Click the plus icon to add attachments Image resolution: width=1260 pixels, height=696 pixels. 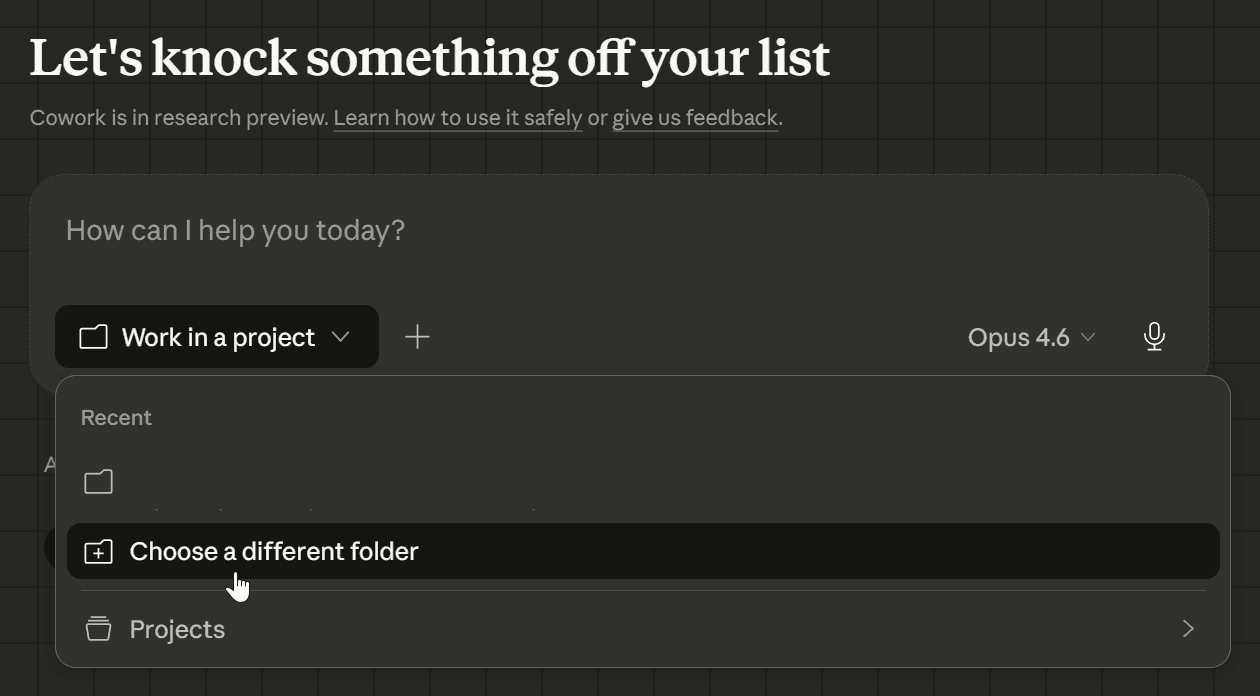point(417,337)
